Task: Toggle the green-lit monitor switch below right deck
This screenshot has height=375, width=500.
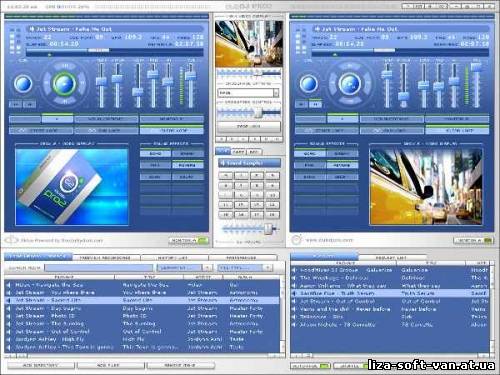Action: click(x=473, y=240)
